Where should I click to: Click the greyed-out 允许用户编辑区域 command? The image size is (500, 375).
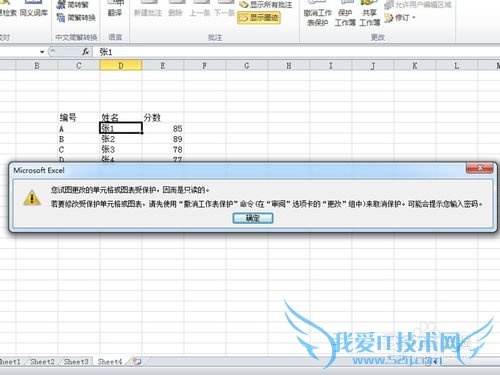pyautogui.click(x=418, y=5)
